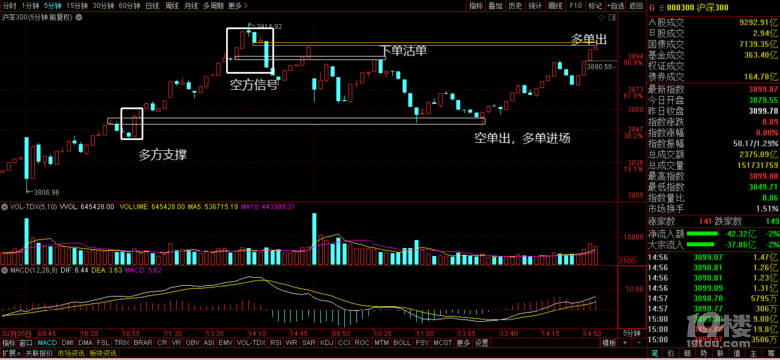
Task: Click the plus button next to 模板
Action: coord(625,343)
